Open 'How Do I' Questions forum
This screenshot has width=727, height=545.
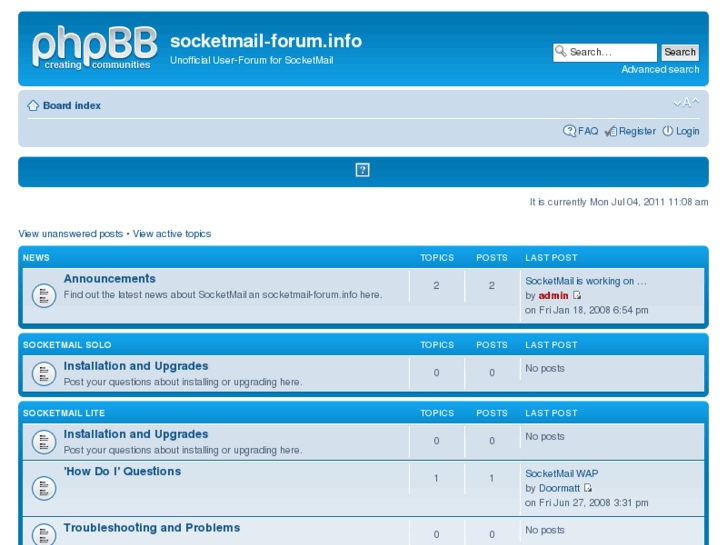coord(122,471)
